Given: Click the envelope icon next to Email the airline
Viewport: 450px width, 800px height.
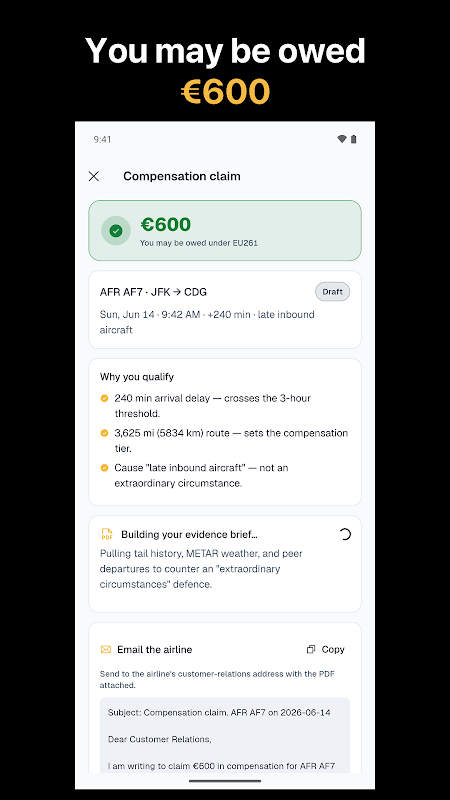Looking at the screenshot, I should [x=106, y=649].
